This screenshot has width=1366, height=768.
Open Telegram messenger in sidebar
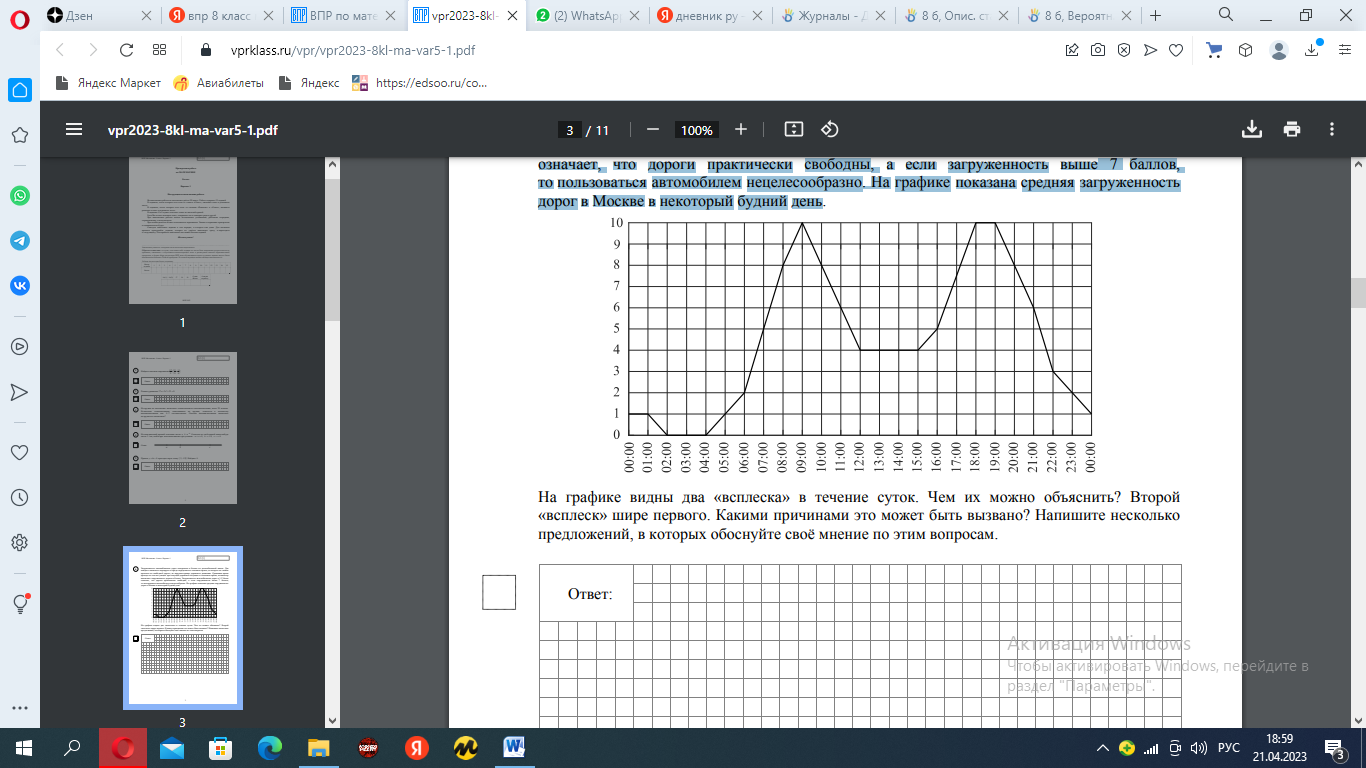pyautogui.click(x=19, y=241)
